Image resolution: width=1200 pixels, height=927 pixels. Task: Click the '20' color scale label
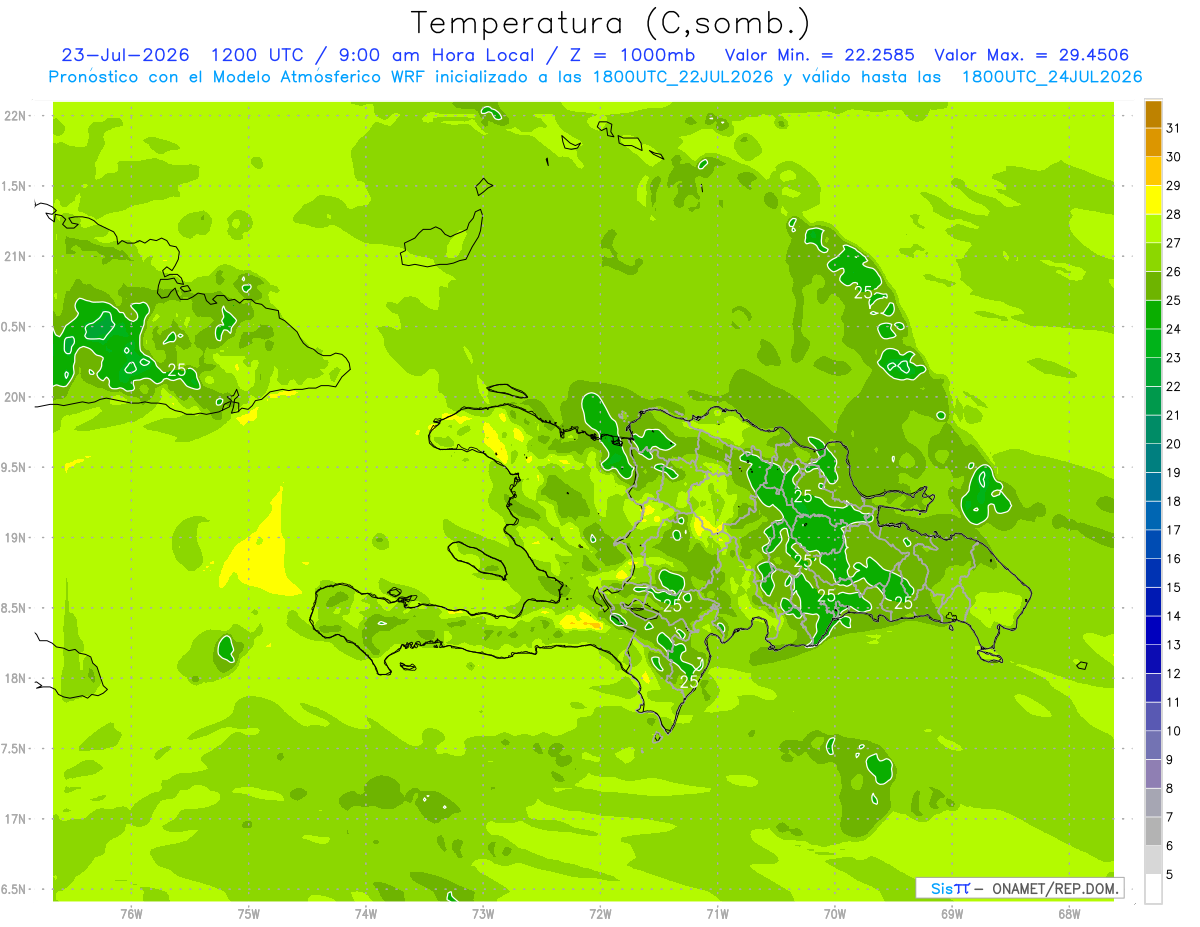click(1174, 444)
